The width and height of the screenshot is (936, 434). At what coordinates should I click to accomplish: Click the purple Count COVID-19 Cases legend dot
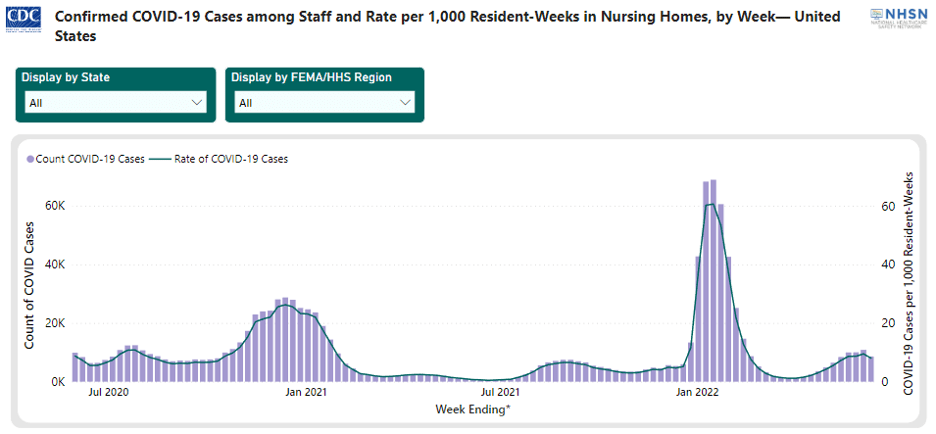[30, 158]
